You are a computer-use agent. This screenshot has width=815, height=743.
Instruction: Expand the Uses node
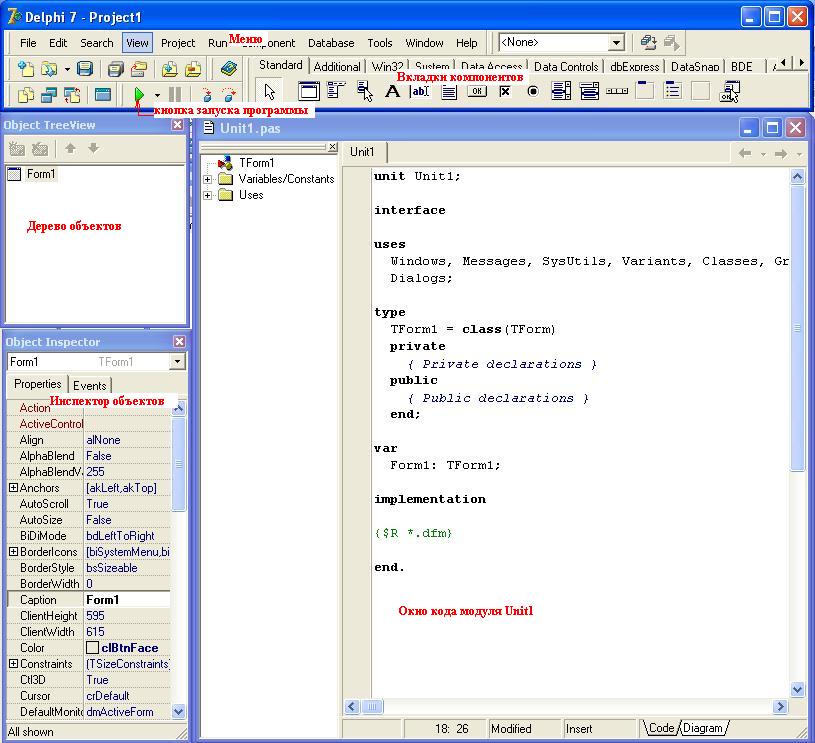point(207,195)
